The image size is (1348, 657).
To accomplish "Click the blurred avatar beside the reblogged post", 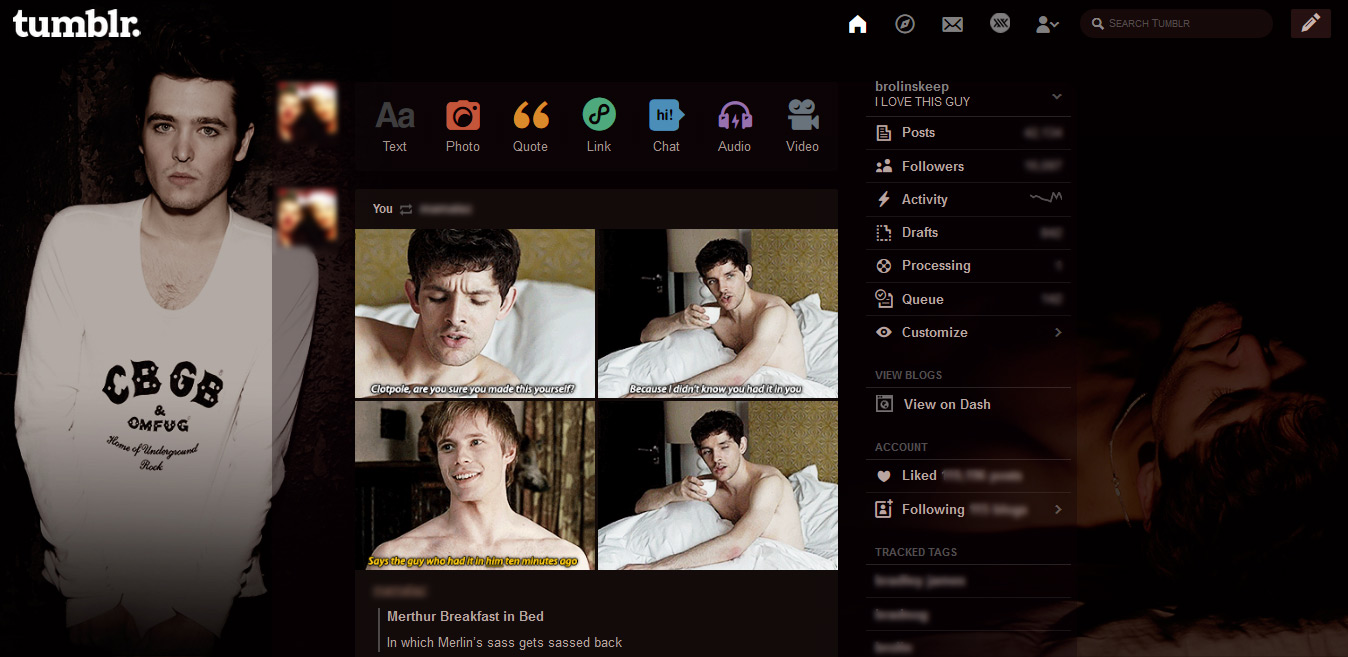I will (307, 218).
